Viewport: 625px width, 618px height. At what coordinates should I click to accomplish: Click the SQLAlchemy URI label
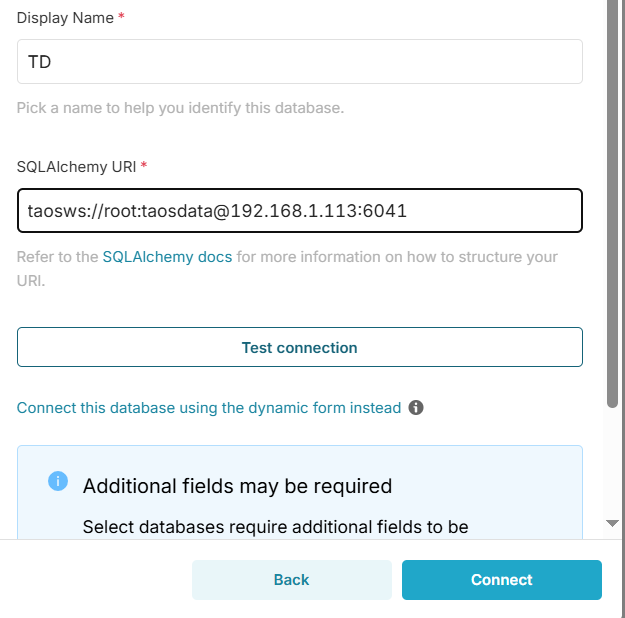point(76,166)
